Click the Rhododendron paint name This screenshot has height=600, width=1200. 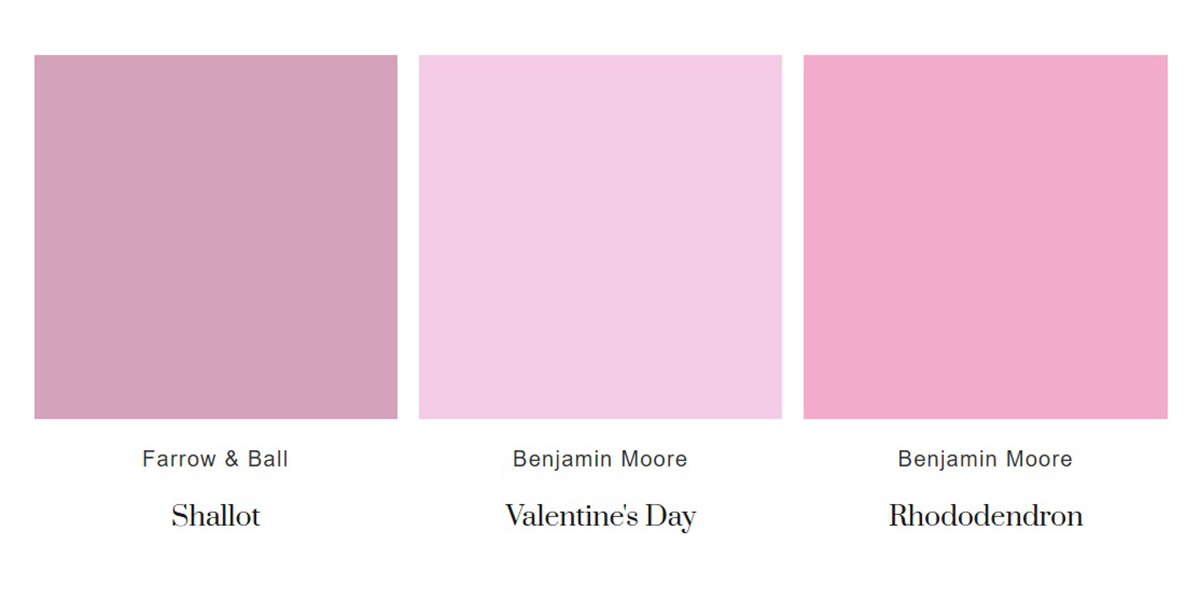point(985,516)
